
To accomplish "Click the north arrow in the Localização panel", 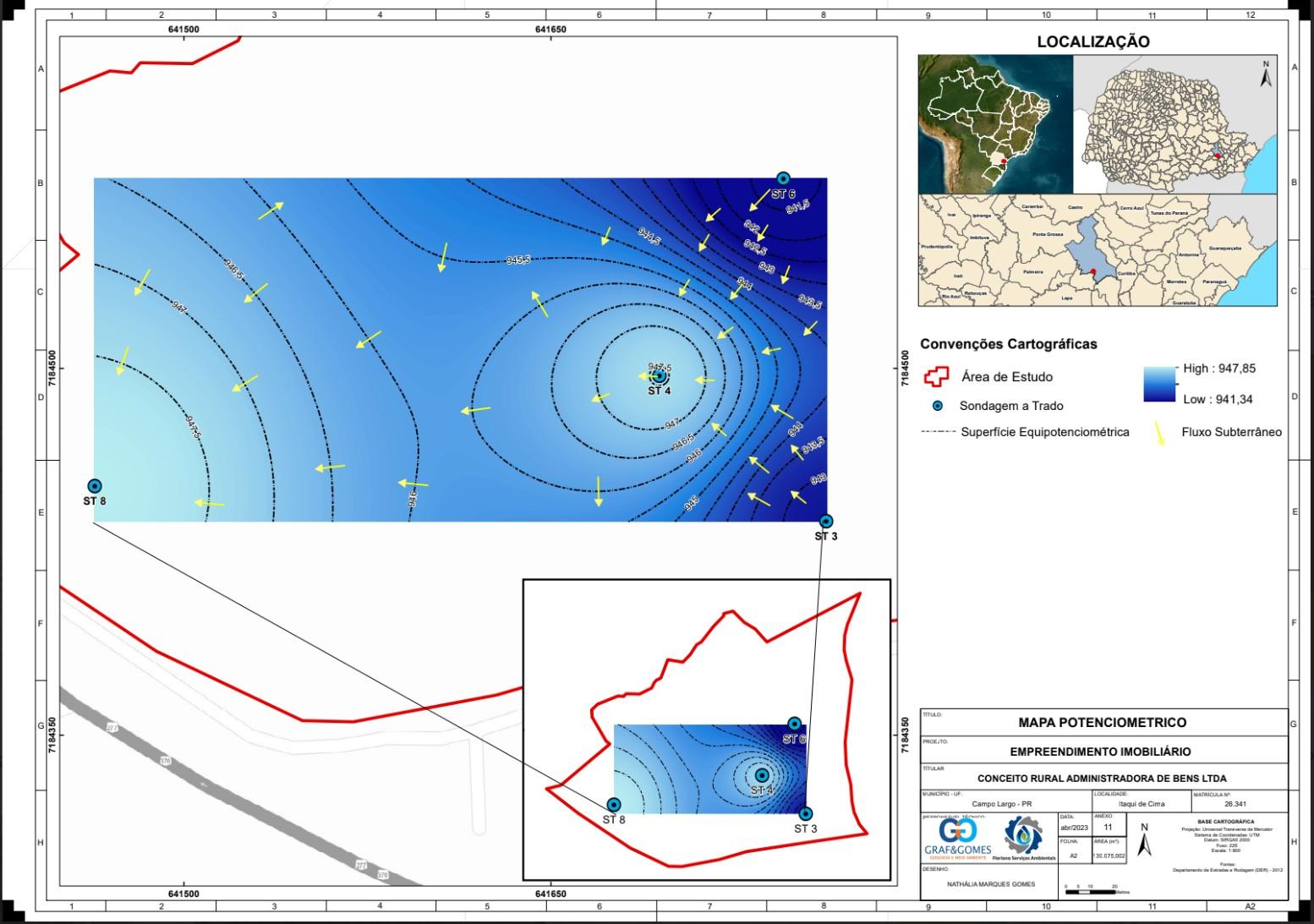I will [1266, 74].
